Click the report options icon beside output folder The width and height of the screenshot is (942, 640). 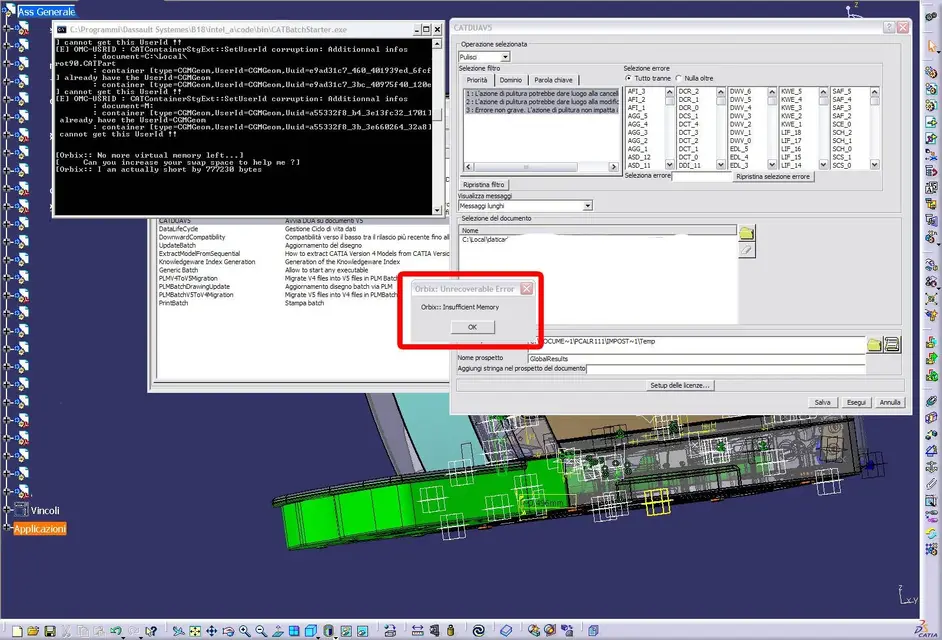pyautogui.click(x=892, y=344)
